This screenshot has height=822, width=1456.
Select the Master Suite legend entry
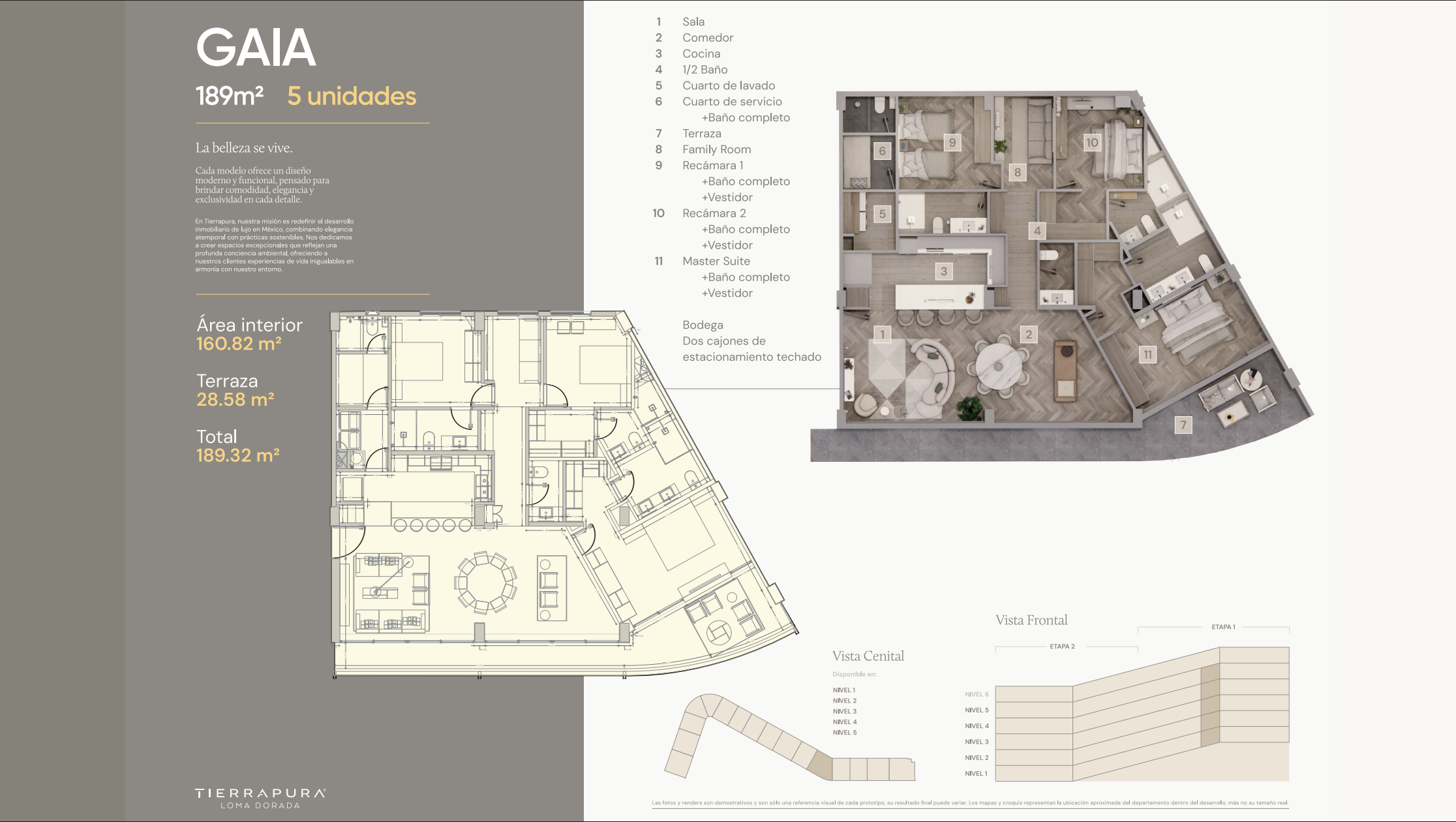pyautogui.click(x=716, y=261)
